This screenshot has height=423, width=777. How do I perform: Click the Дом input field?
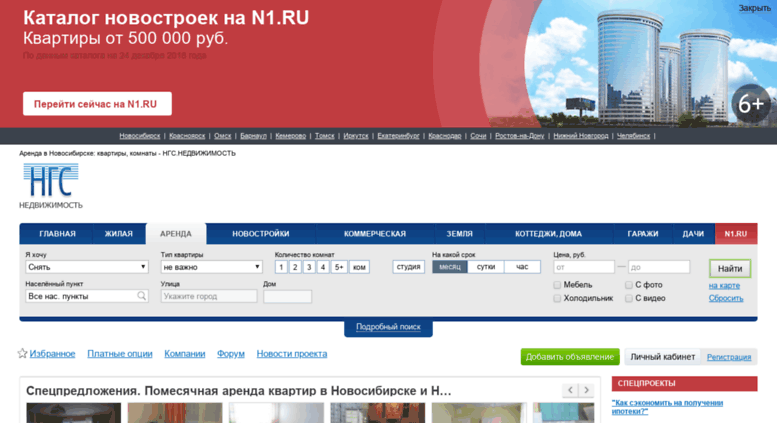click(287, 296)
